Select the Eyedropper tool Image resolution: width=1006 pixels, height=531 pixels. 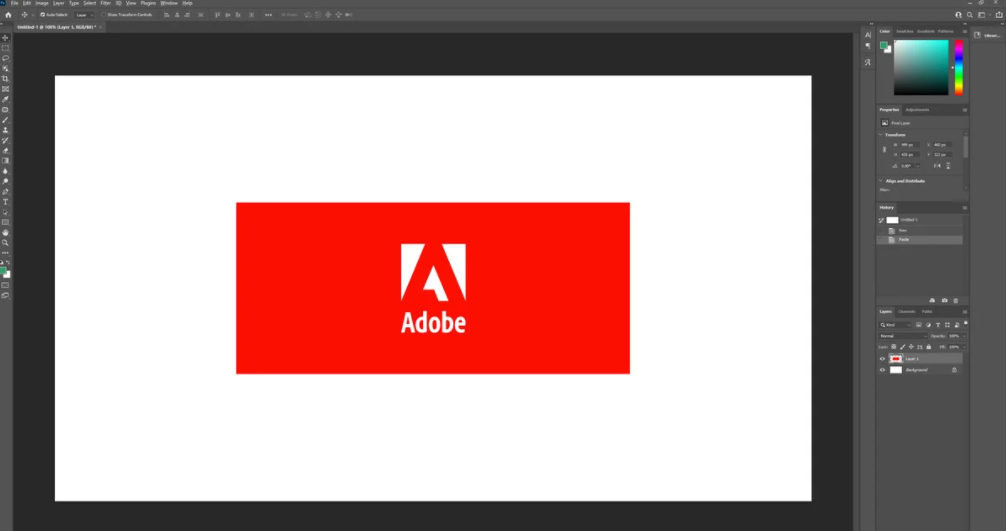coord(6,99)
